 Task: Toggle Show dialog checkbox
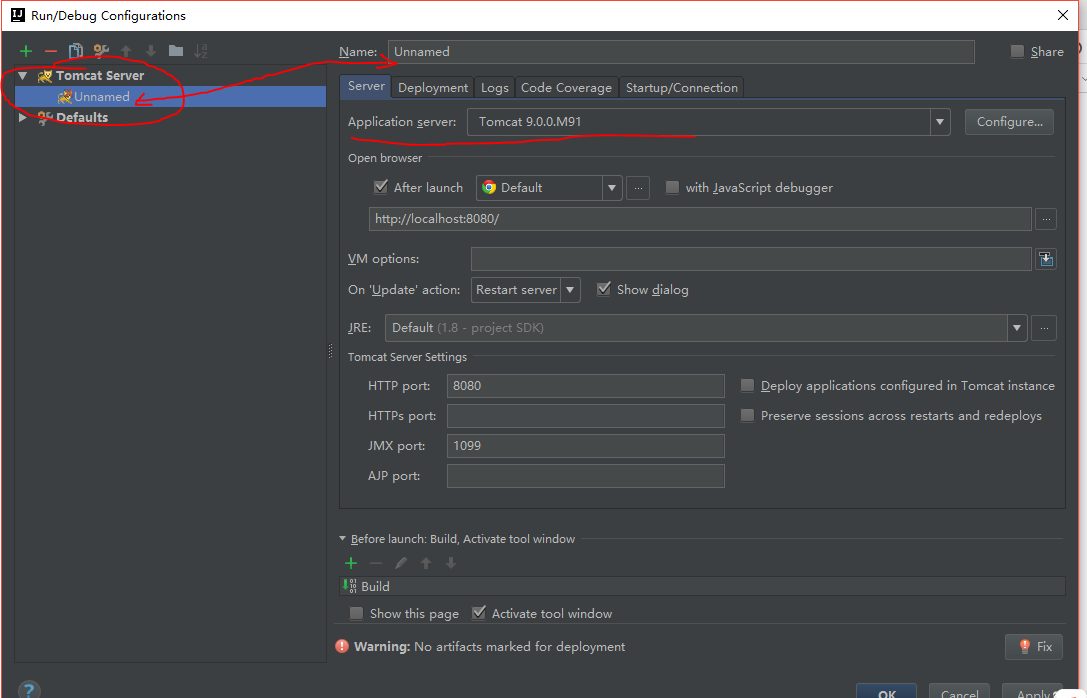tap(604, 289)
